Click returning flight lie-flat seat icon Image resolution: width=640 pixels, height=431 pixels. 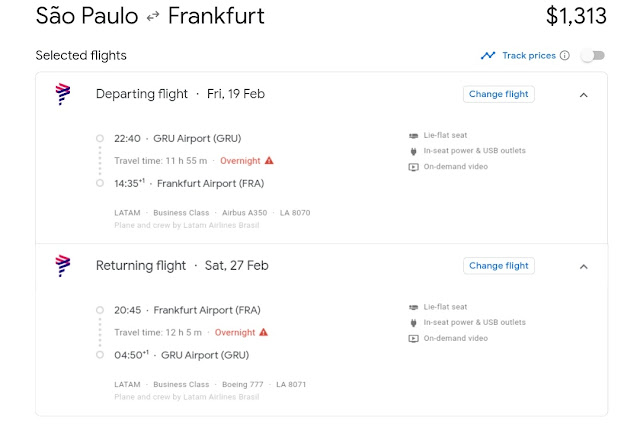tap(413, 307)
